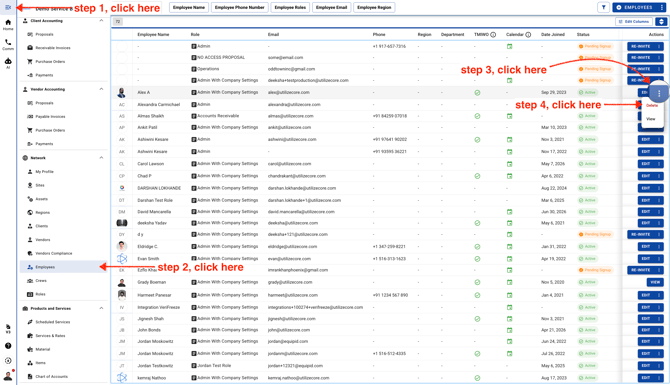The image size is (670, 385).
Task: Open the help question mark icon
Action: 8,346
